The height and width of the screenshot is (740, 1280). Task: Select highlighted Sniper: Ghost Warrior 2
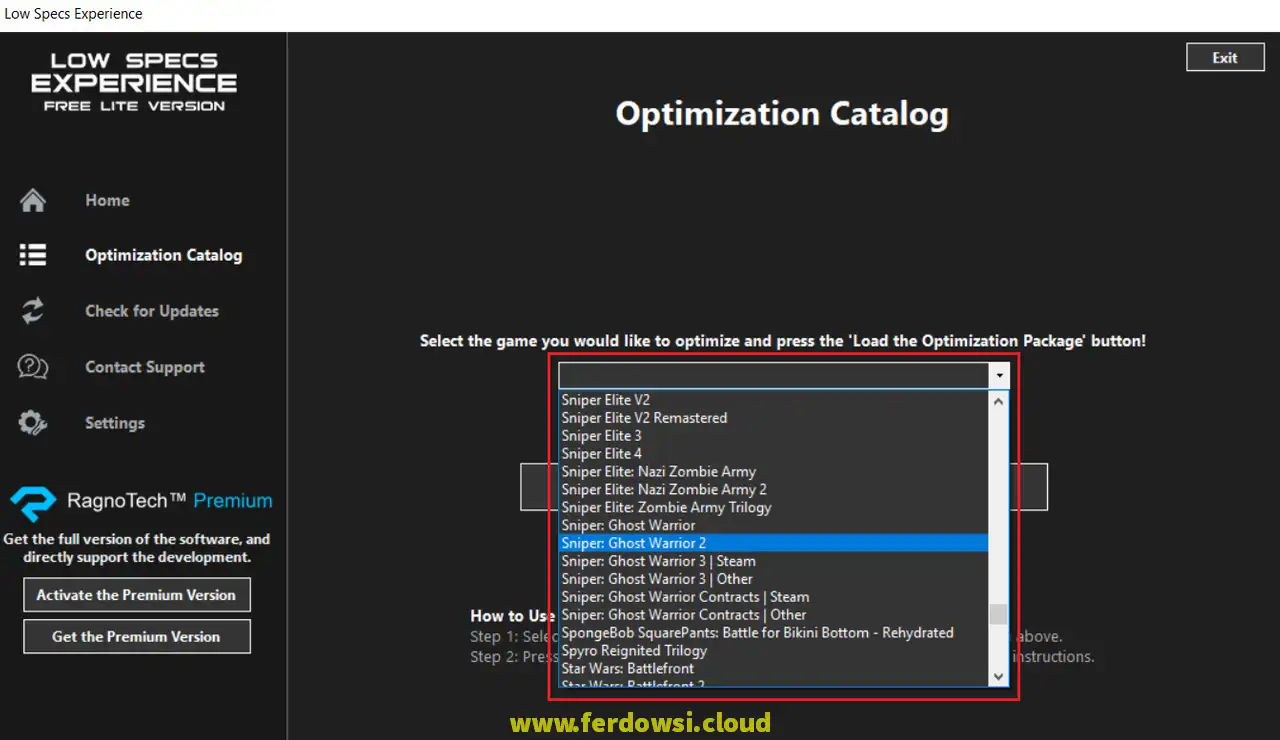pyautogui.click(x=773, y=543)
